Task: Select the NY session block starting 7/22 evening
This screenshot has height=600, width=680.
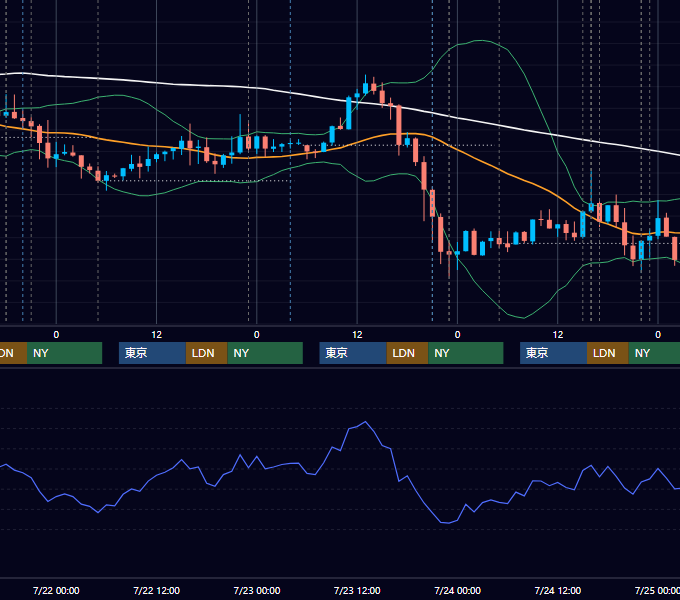Action: tap(265, 353)
